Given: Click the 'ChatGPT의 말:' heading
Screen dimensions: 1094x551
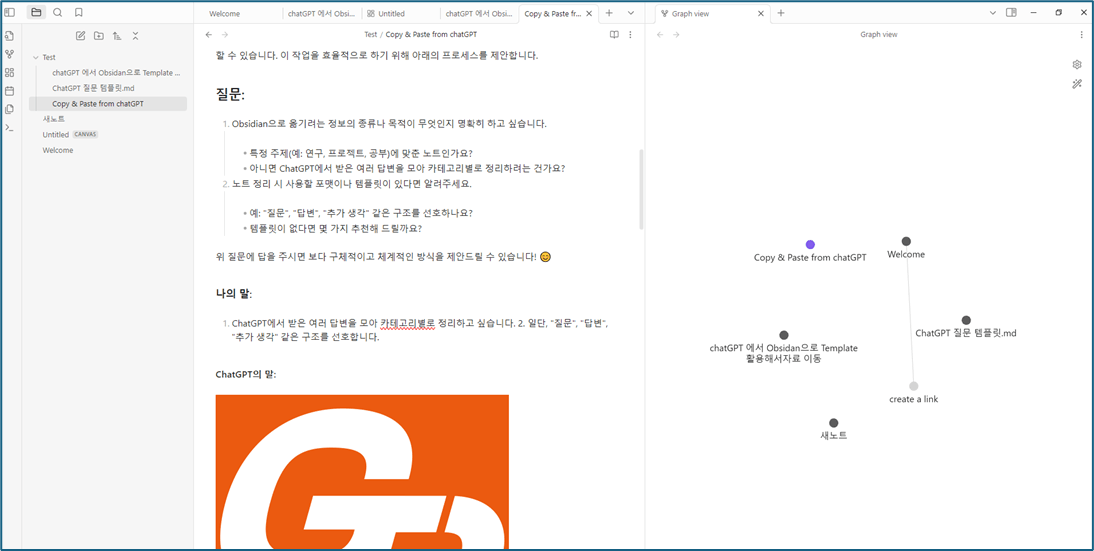Looking at the screenshot, I should pyautogui.click(x=246, y=375).
